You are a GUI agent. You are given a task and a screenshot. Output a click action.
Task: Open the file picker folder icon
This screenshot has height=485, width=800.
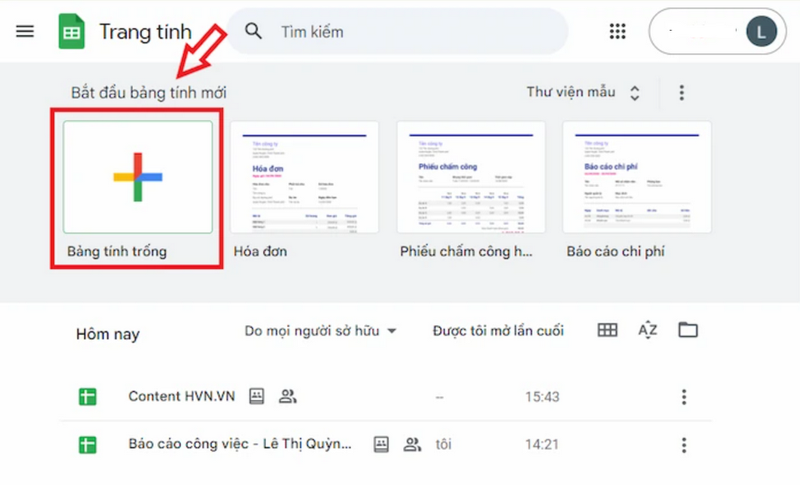pos(688,330)
